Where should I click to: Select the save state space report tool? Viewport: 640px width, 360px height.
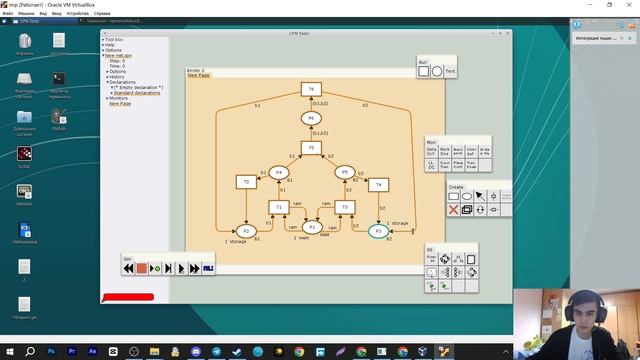tap(471, 259)
